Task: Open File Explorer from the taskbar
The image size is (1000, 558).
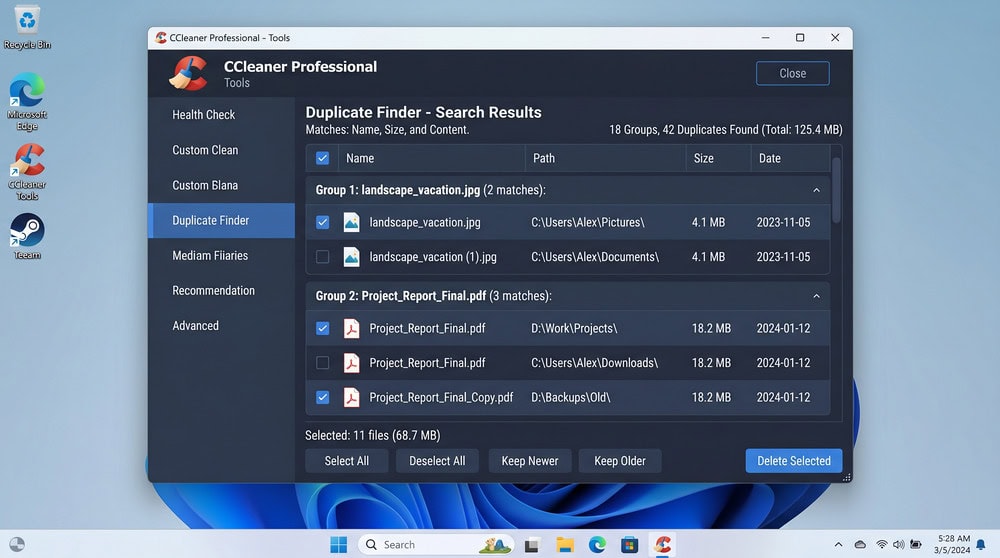Action: (564, 545)
